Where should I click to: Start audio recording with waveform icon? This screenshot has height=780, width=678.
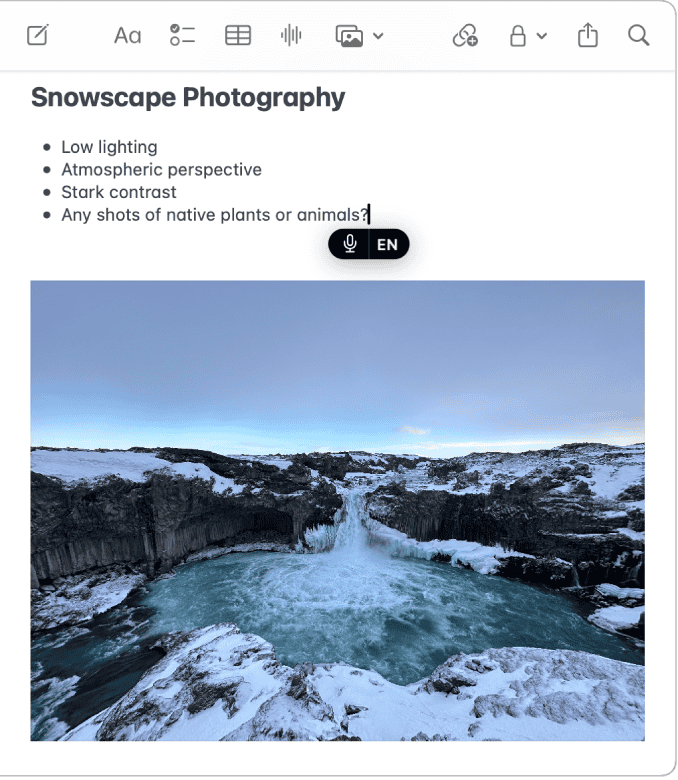point(291,35)
